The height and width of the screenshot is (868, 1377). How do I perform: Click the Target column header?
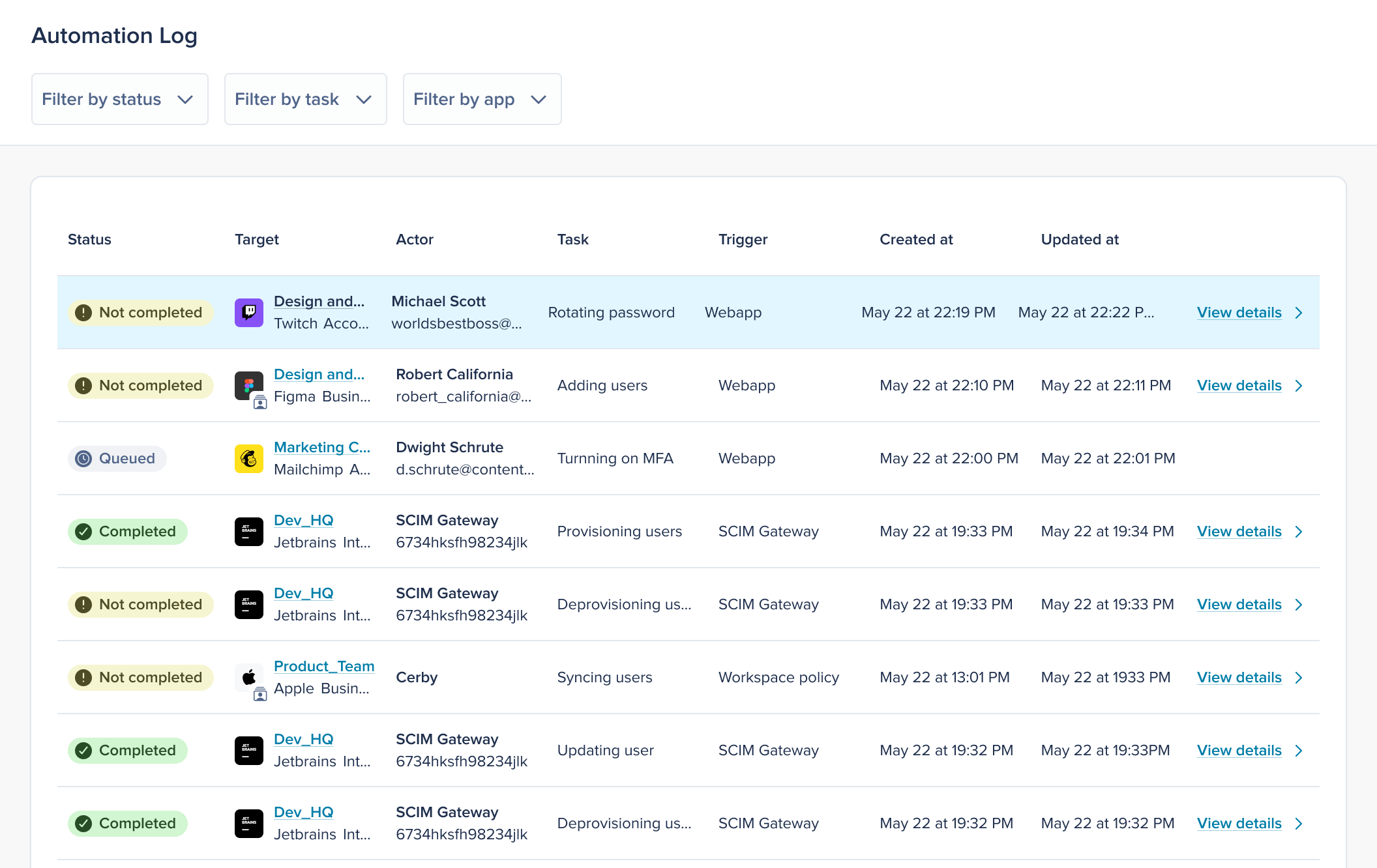tap(257, 240)
